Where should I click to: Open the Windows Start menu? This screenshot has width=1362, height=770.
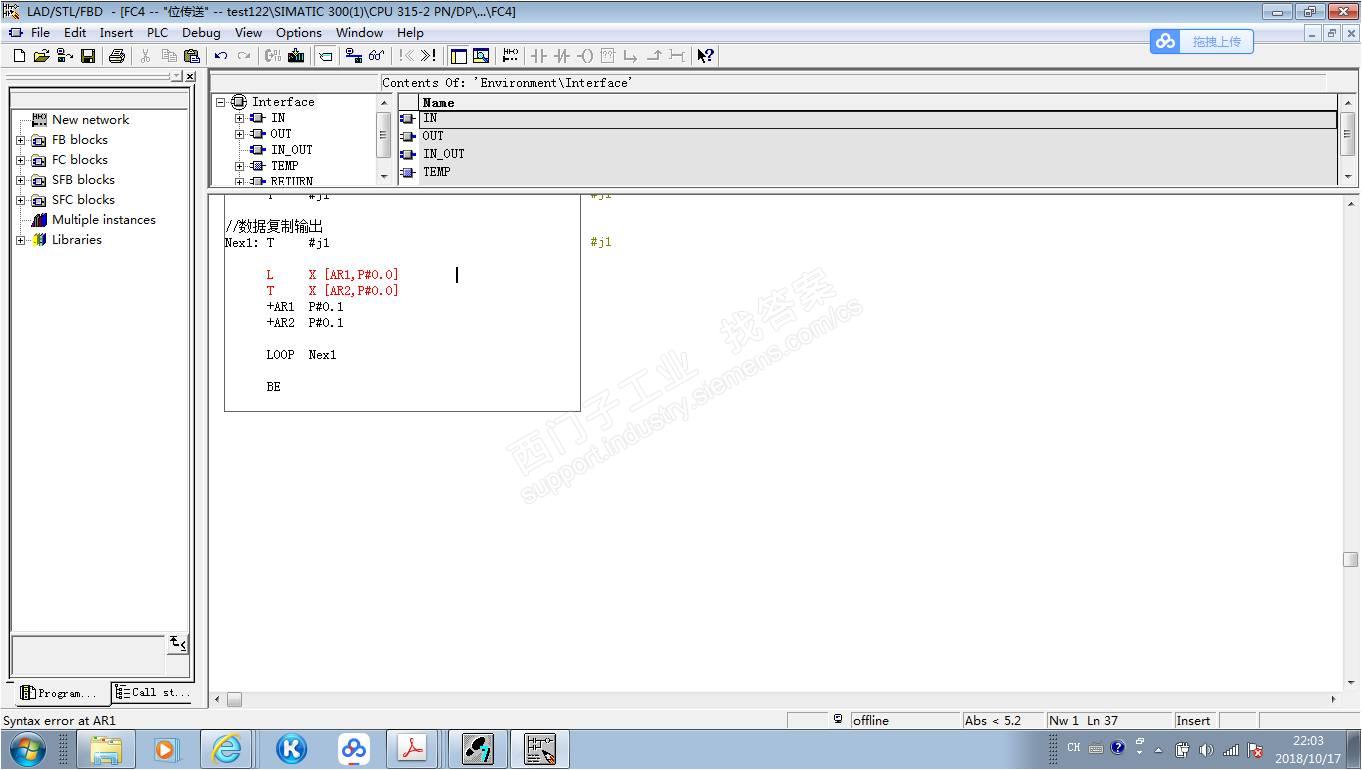point(27,748)
